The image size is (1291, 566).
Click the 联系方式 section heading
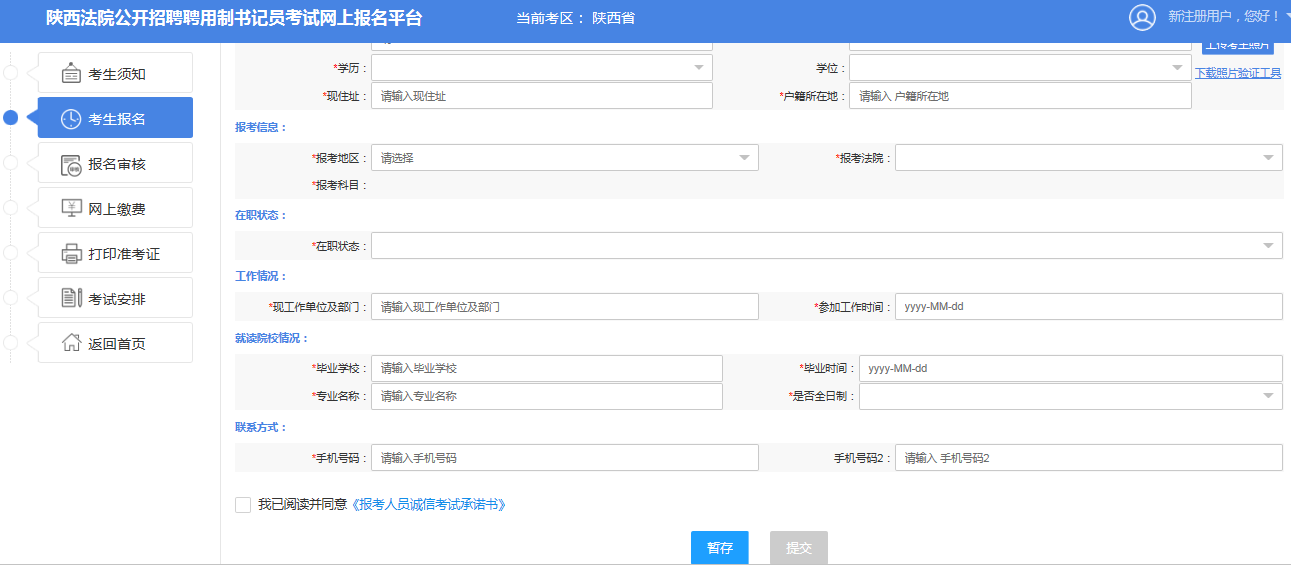tap(261, 427)
